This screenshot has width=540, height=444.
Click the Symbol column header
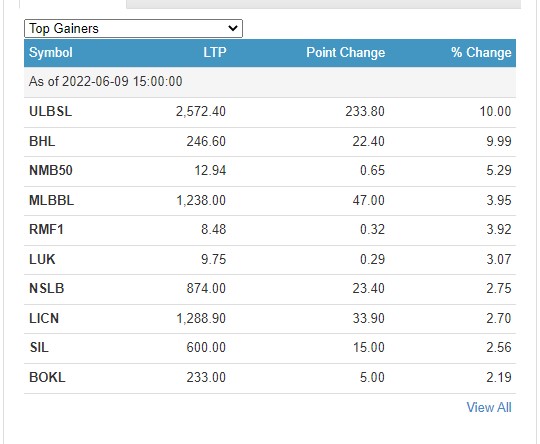pos(51,53)
